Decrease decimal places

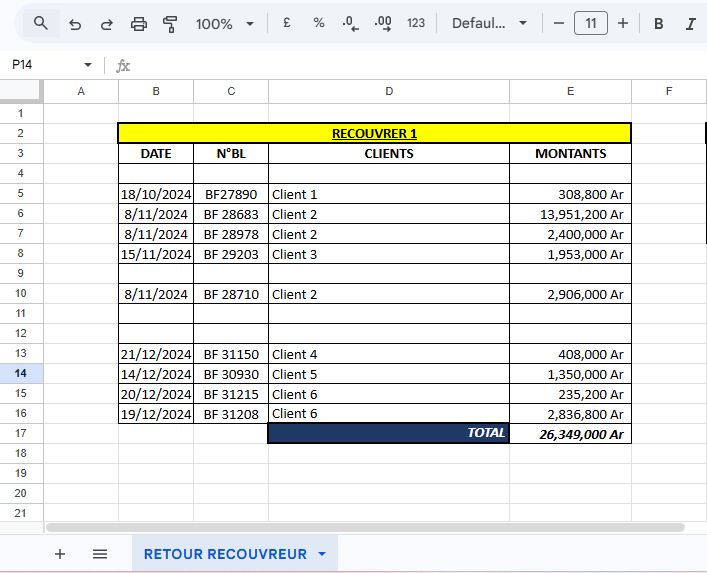click(350, 23)
